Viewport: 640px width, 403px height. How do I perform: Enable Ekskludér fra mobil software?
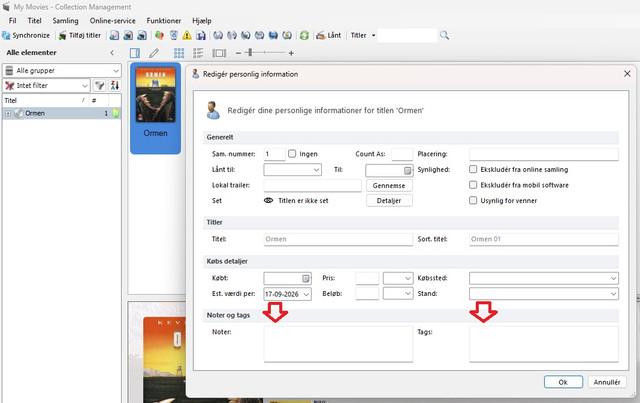473,185
